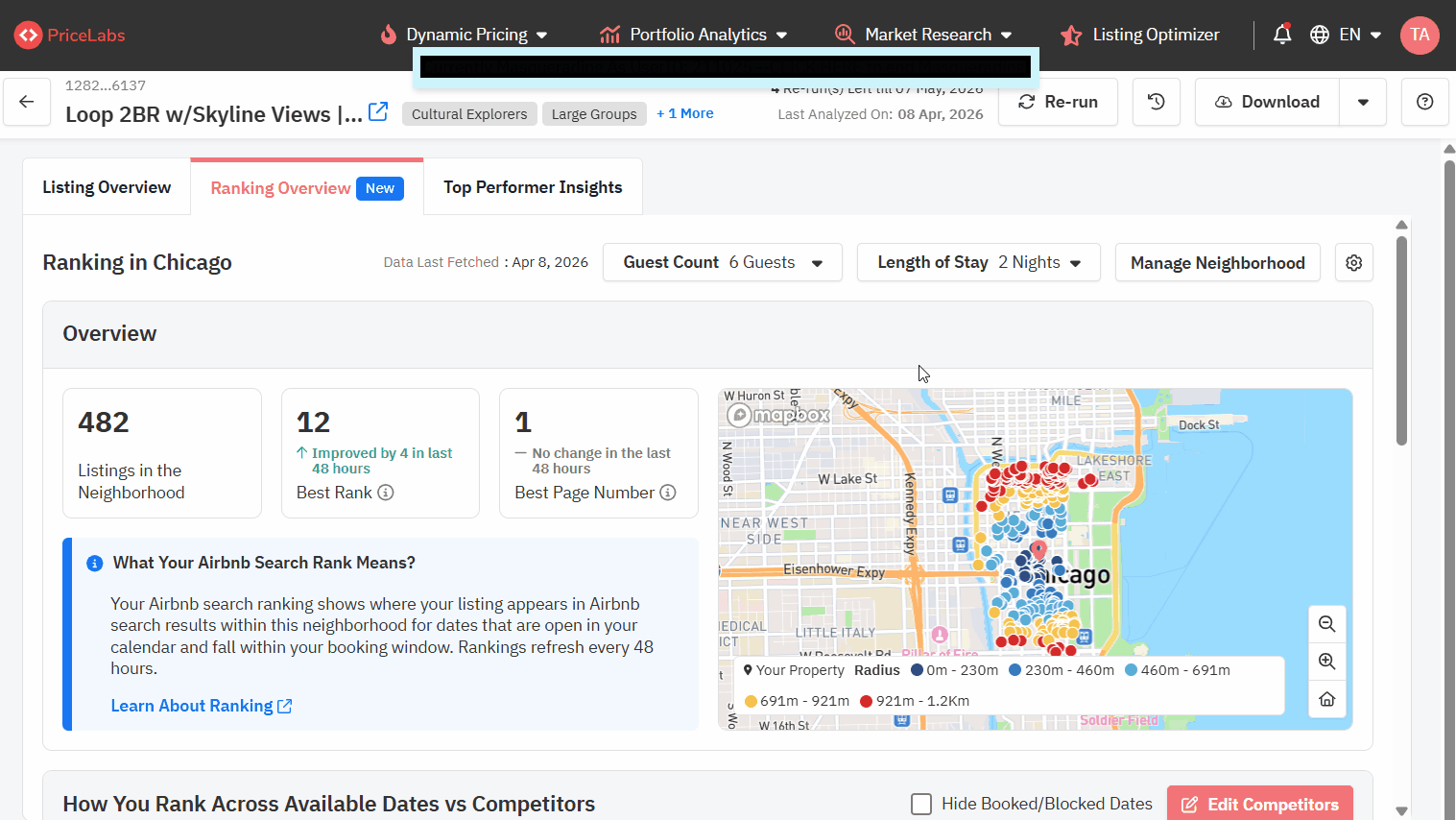The height and width of the screenshot is (820, 1456).
Task: Zoom in on the map
Action: [1326, 662]
